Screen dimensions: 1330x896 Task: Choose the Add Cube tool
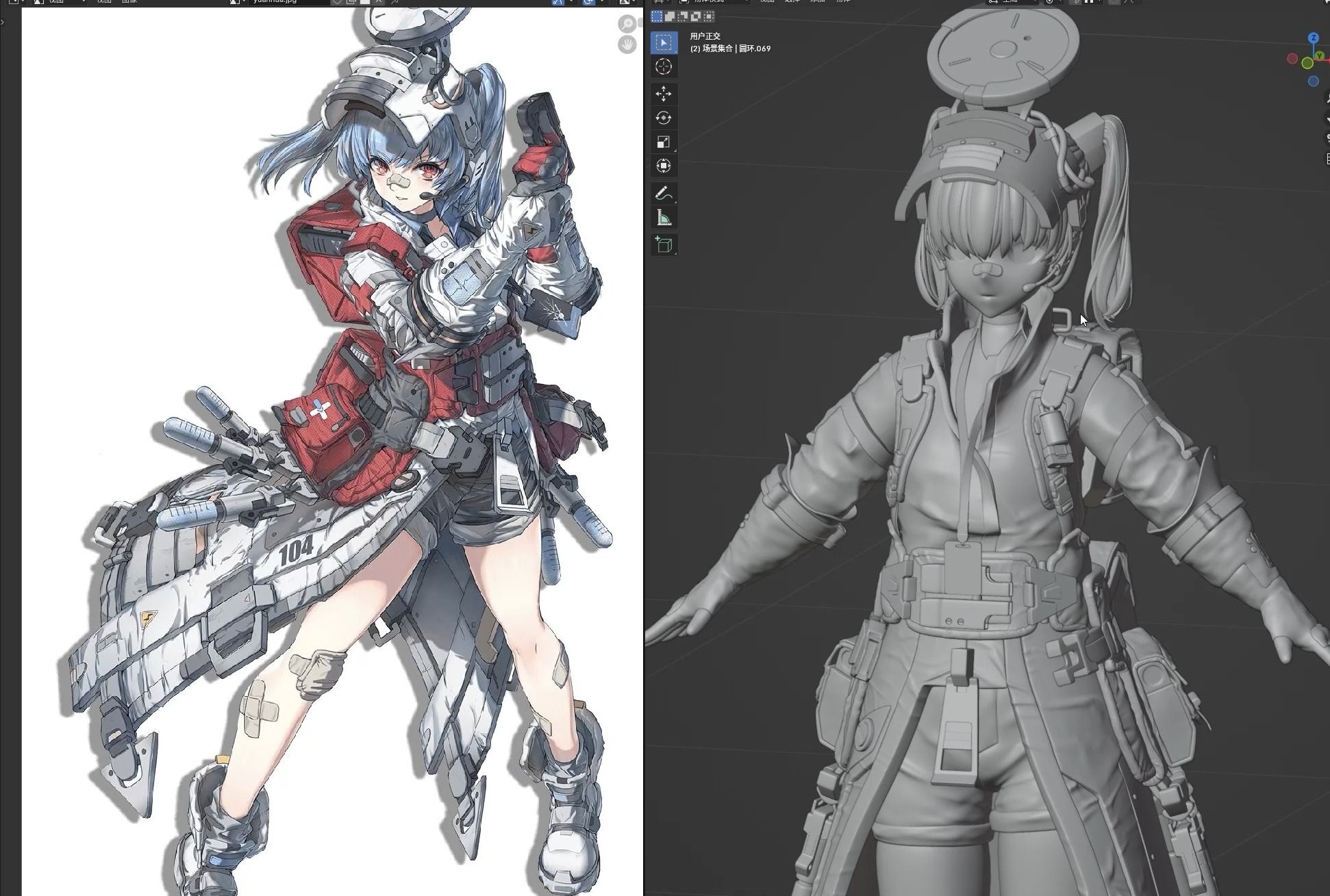coord(663,245)
